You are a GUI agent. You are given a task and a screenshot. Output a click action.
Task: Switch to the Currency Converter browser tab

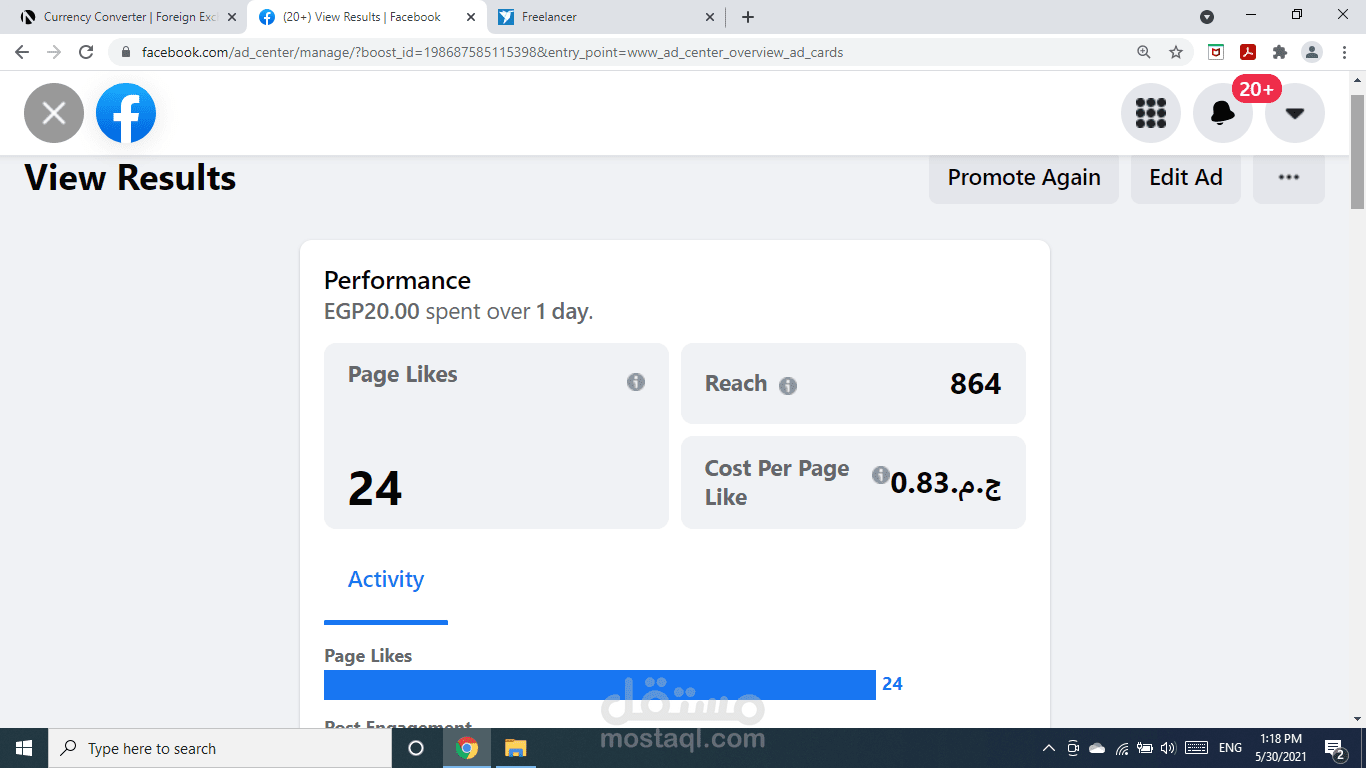[x=130, y=17]
